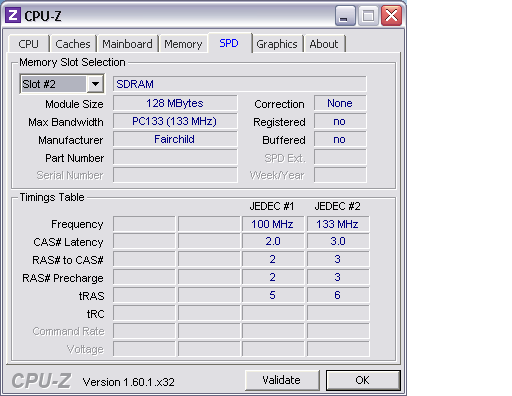The width and height of the screenshot is (512, 396).
Task: Click the CAS# Latency row label
Action: coord(68,242)
